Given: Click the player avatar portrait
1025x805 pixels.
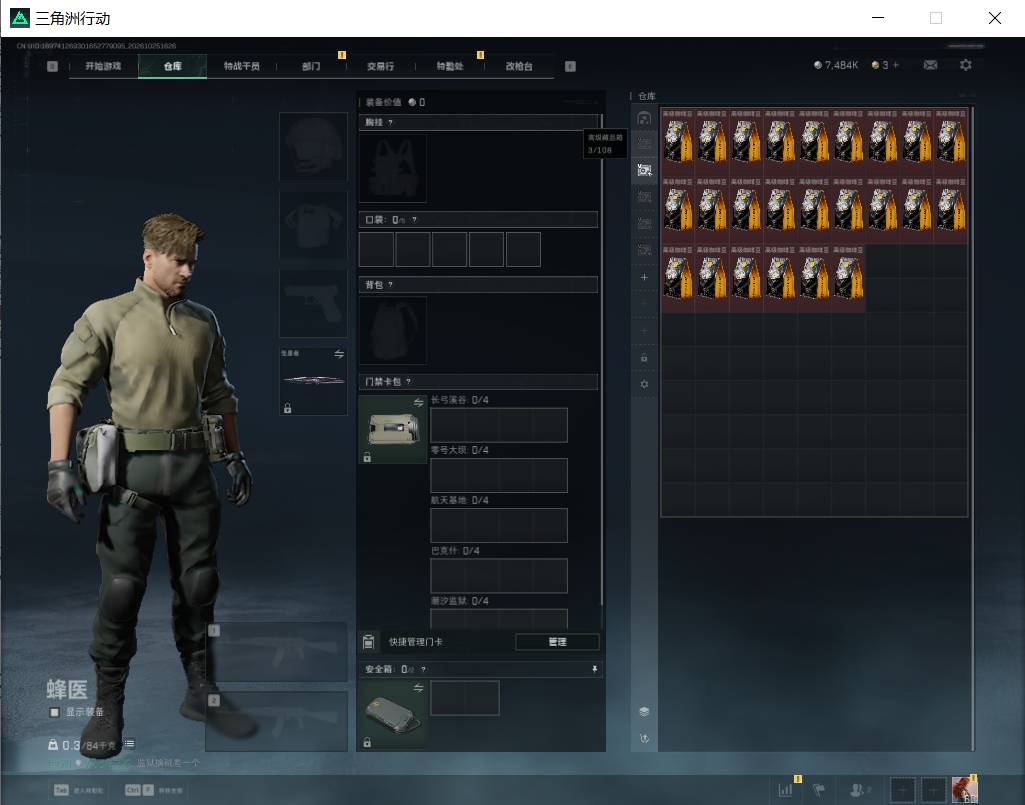Looking at the screenshot, I should click(964, 790).
